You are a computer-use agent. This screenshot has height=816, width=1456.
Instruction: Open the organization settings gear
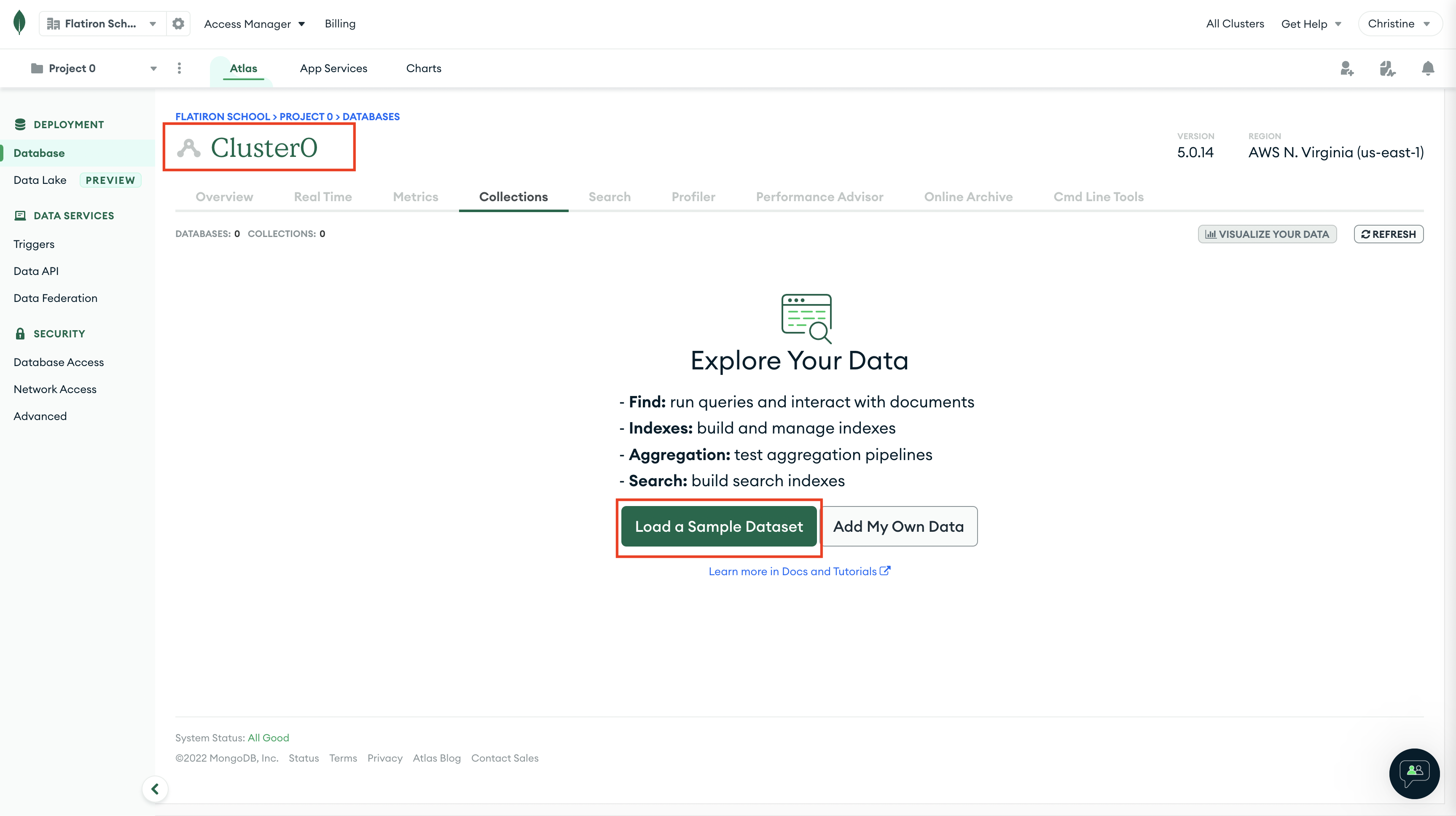[x=178, y=23]
